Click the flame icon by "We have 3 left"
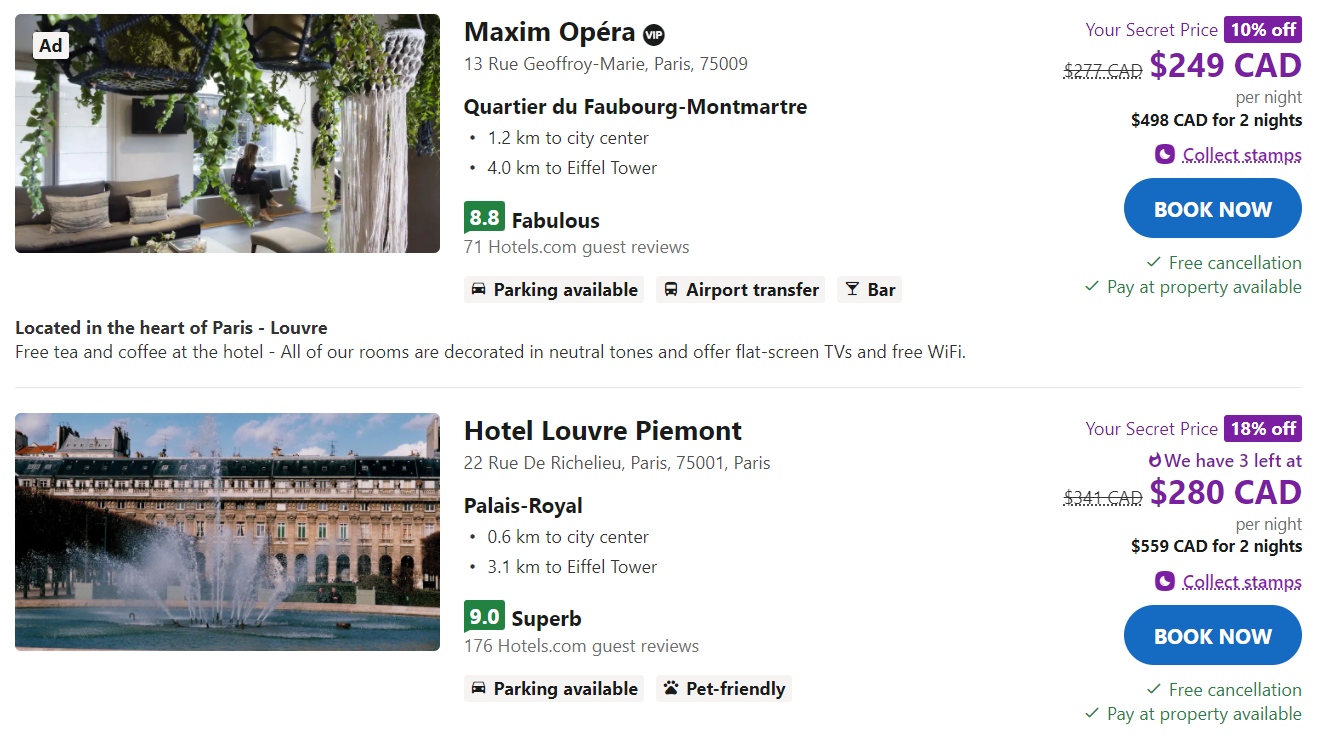This screenshot has width=1318, height=742. (x=1155, y=461)
